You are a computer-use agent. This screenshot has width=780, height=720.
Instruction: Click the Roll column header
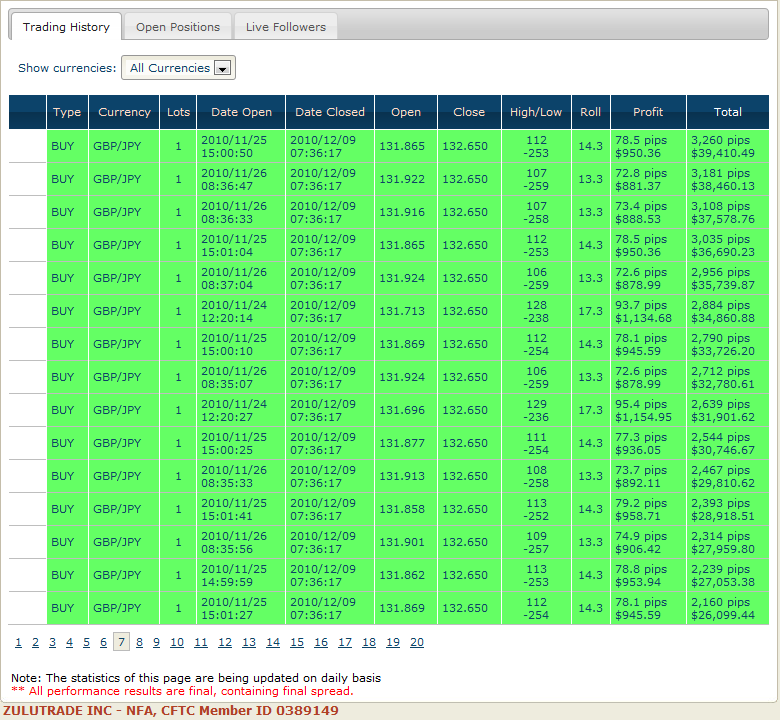[591, 112]
